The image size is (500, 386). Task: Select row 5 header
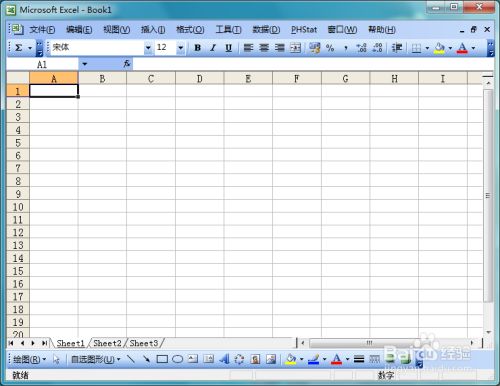click(x=18, y=143)
